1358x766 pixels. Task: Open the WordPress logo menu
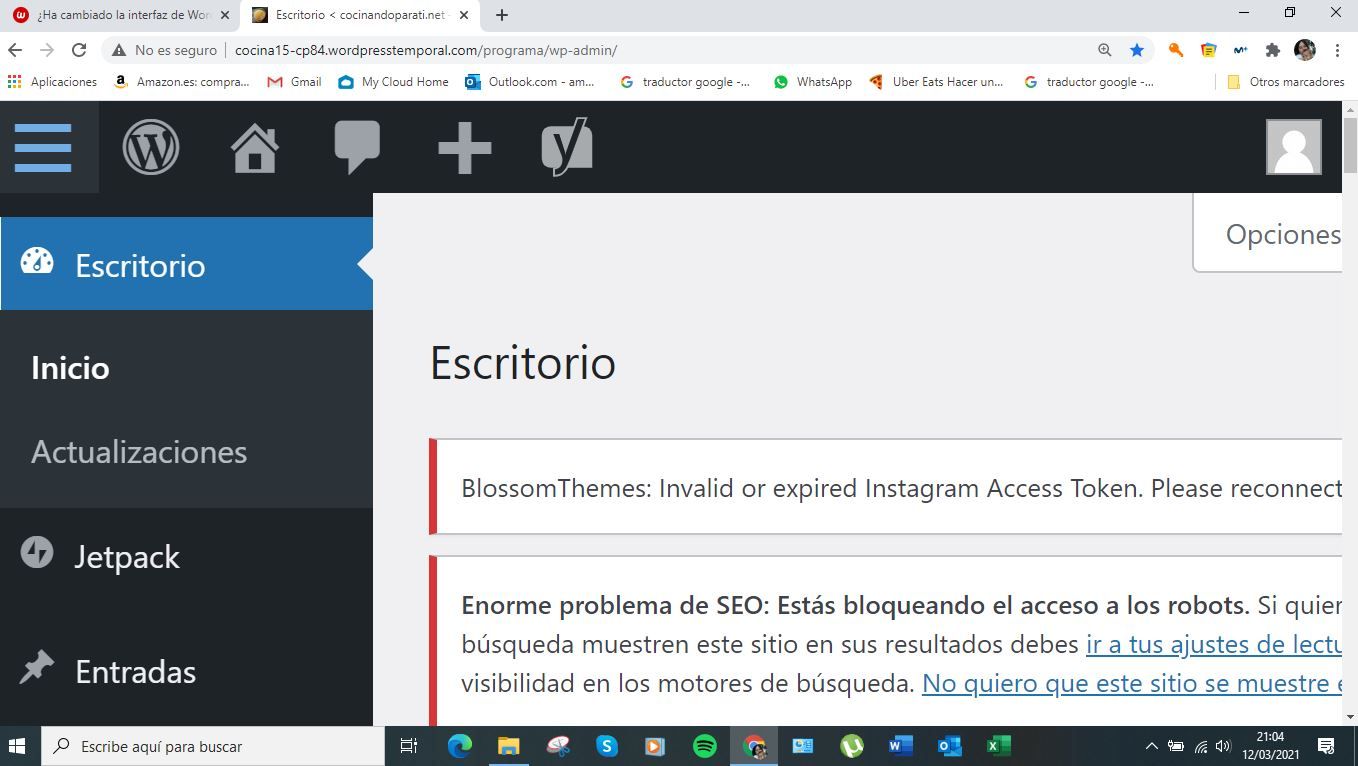coord(151,147)
